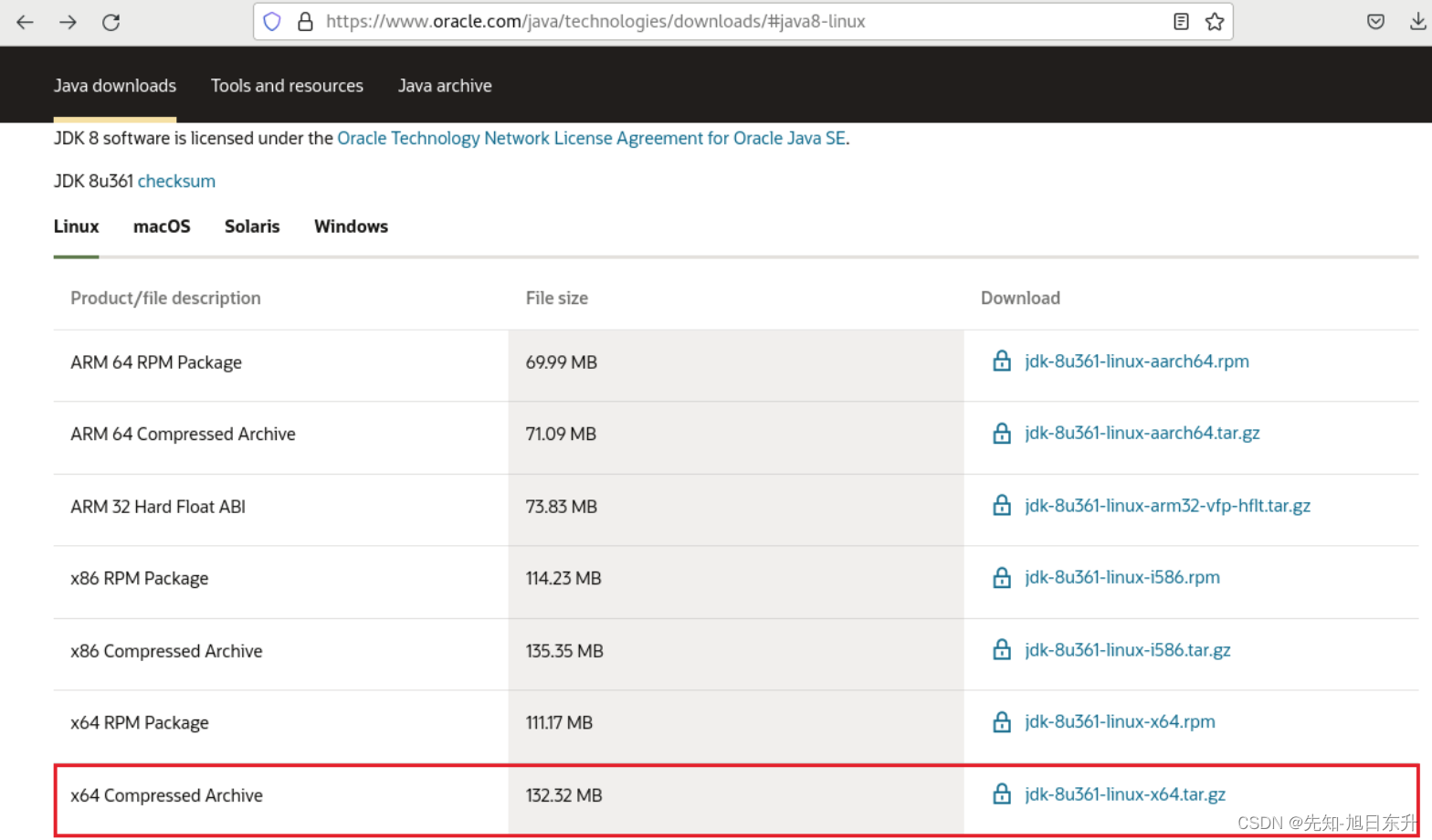Screen dimensions: 1432x840
Task: Click lock icon beside jdk-8u361-linux-aarch64.rpm
Action: click(x=1002, y=361)
